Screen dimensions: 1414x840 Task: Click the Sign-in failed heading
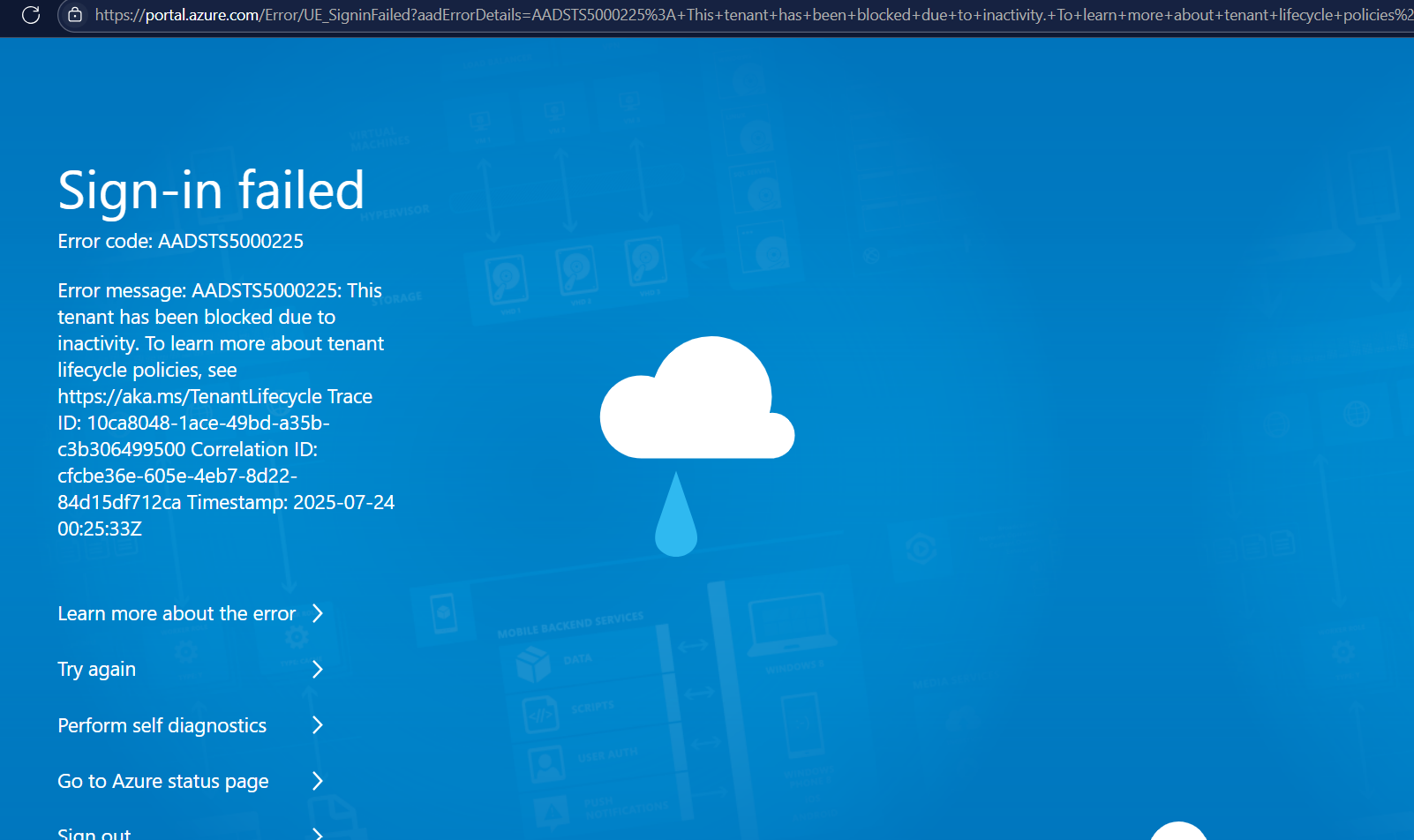pos(211,190)
